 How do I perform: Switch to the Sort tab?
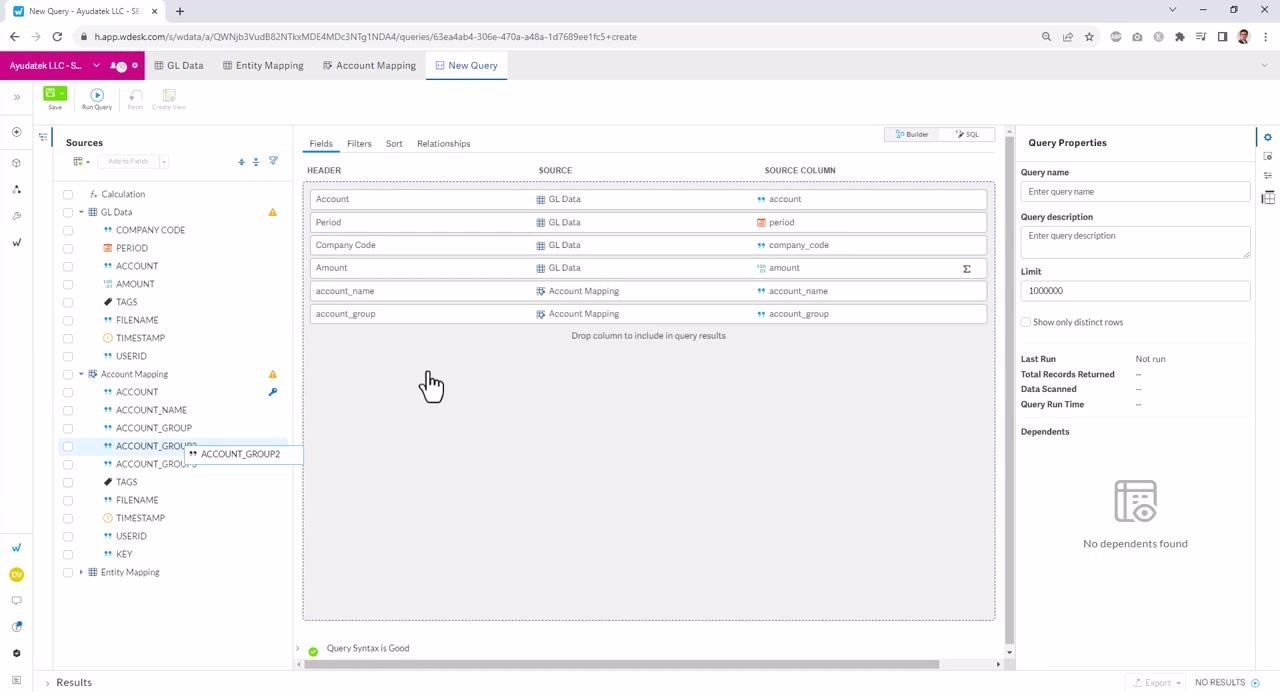point(394,144)
